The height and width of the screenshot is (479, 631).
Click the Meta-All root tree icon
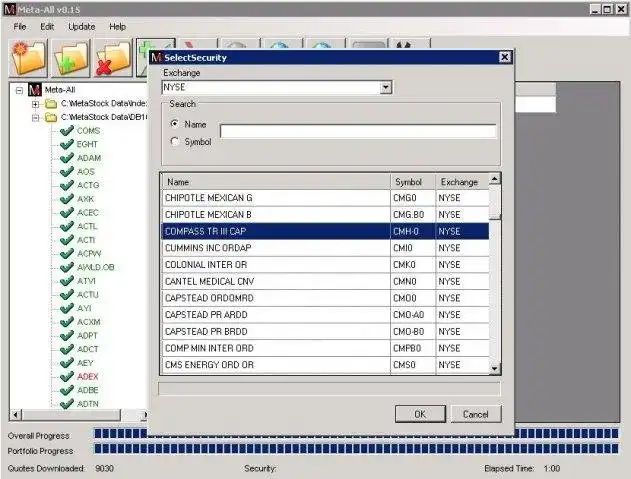pyautogui.click(x=35, y=89)
